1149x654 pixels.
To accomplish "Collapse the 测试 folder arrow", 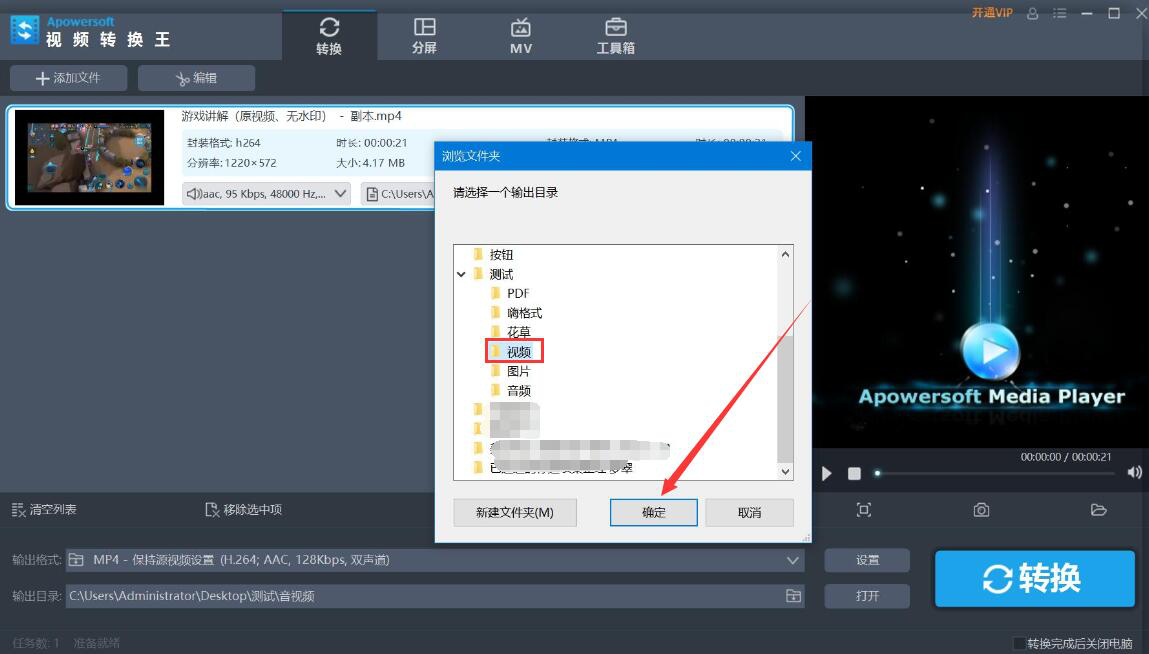I will tap(462, 274).
